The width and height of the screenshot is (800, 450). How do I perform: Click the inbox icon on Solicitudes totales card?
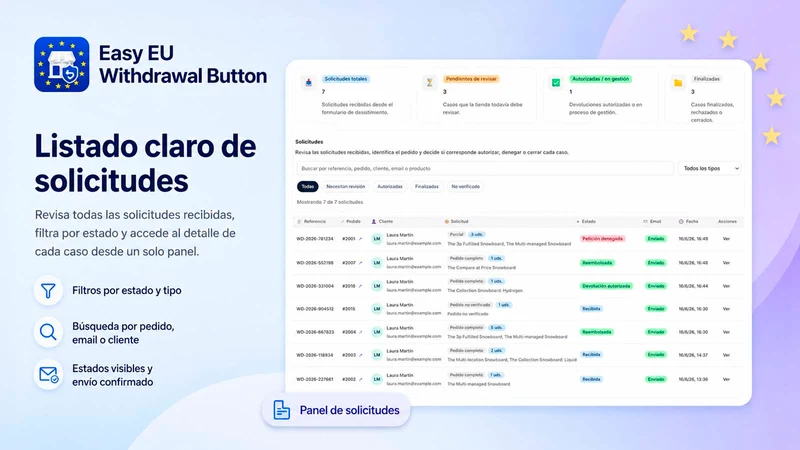(x=309, y=82)
